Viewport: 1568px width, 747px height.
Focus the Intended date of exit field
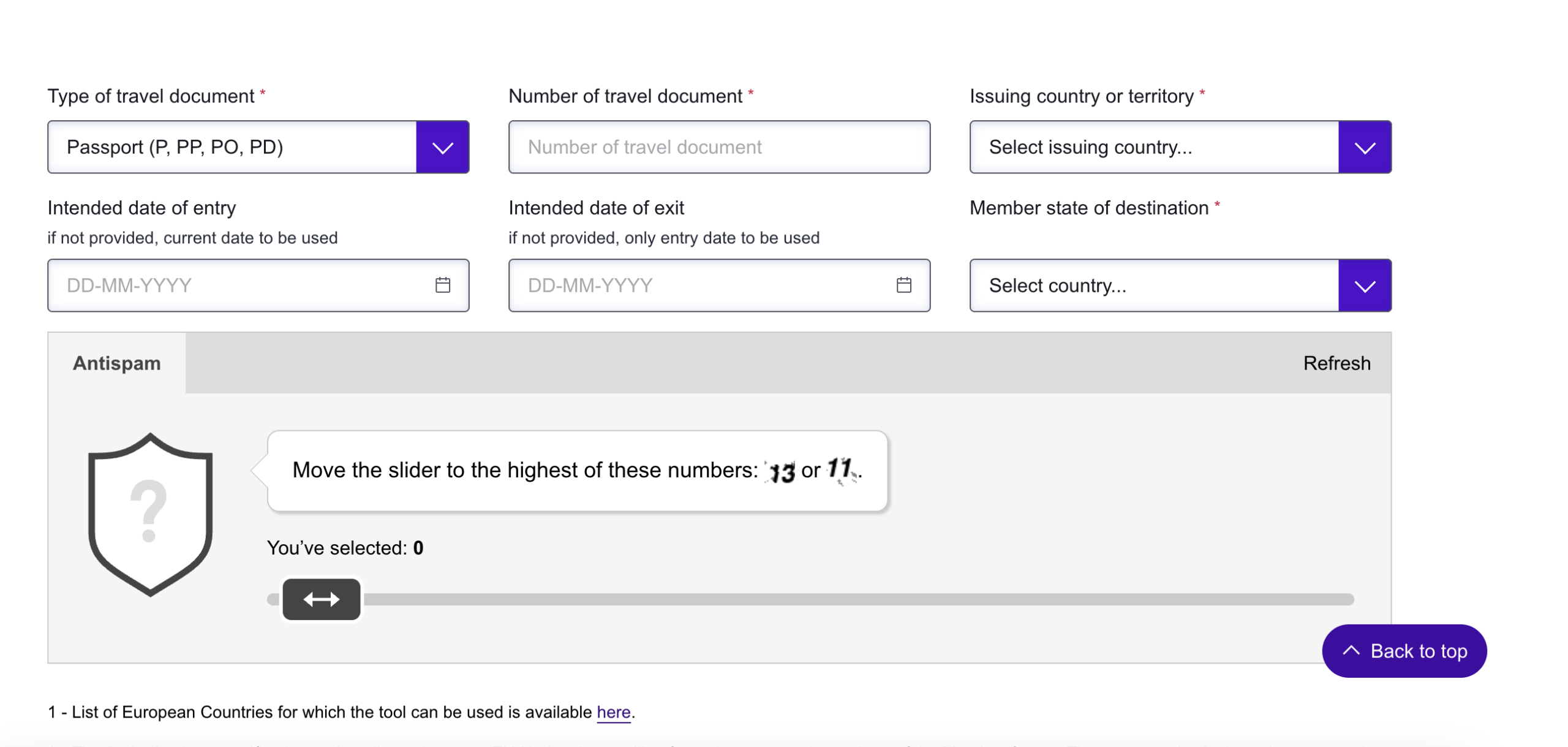719,286
